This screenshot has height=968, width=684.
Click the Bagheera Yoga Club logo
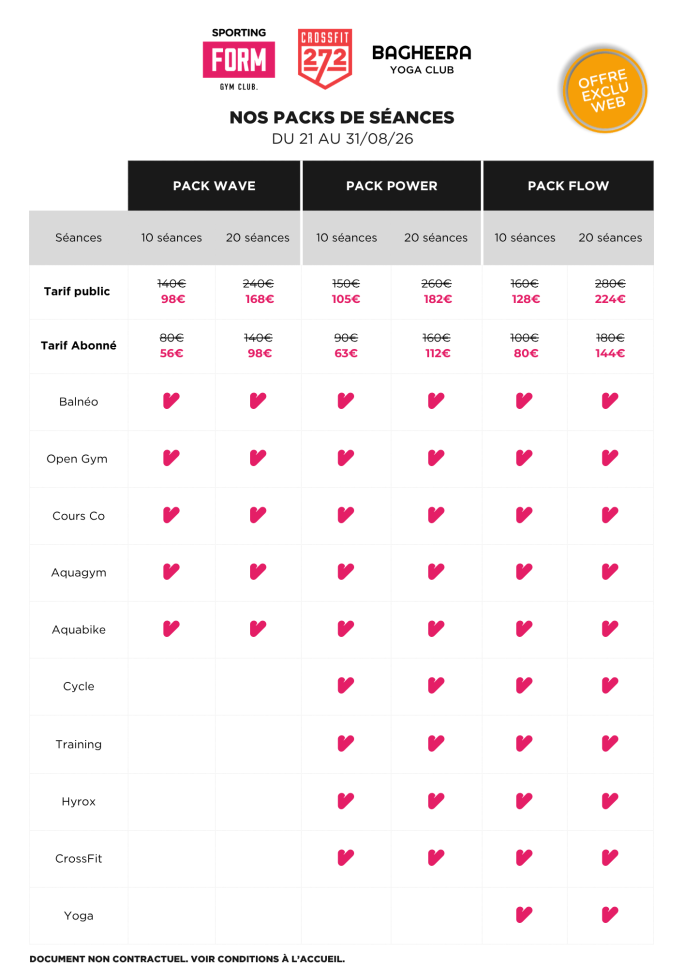422,60
